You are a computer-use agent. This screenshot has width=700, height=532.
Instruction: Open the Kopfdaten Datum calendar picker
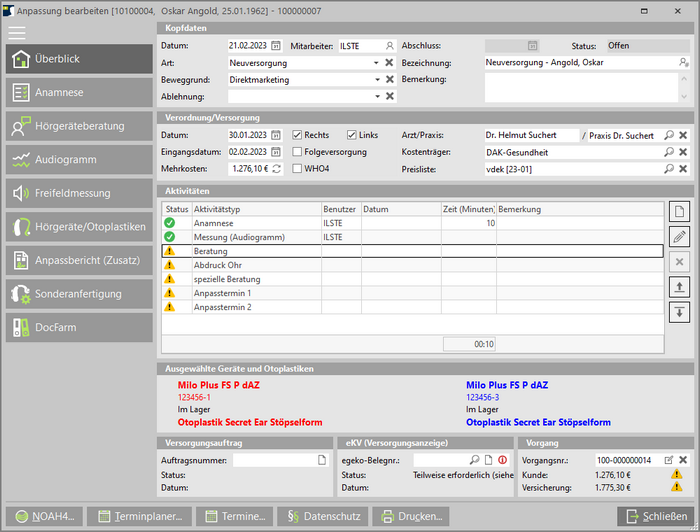click(276, 46)
